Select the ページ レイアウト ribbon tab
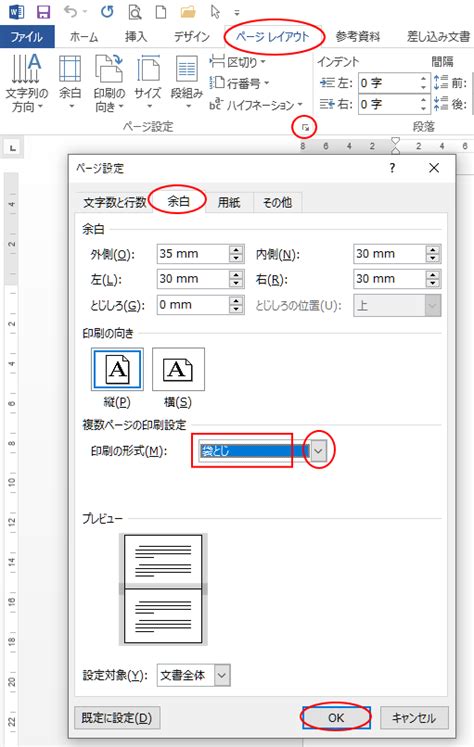 272,37
